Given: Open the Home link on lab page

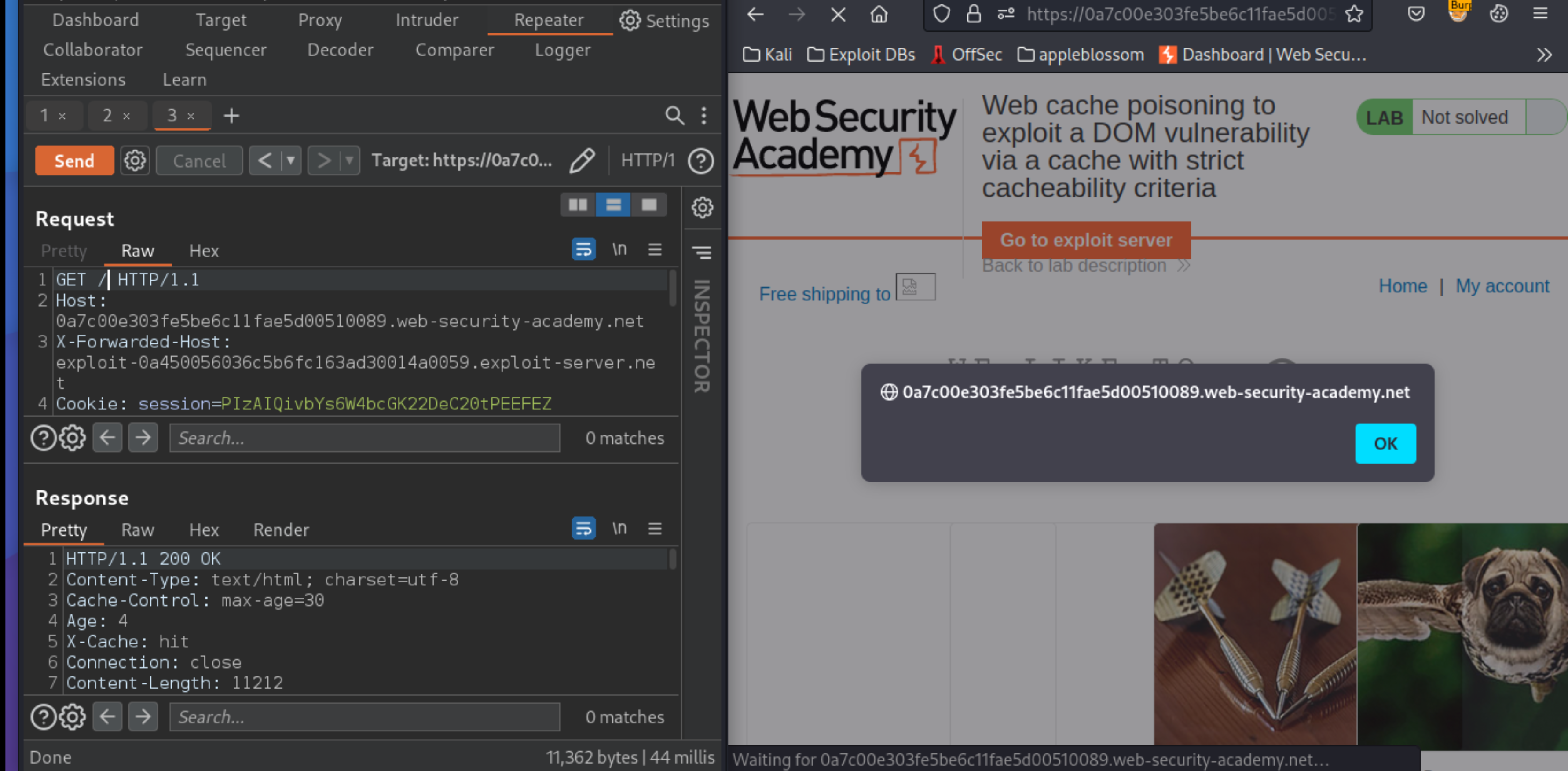Looking at the screenshot, I should 1403,286.
